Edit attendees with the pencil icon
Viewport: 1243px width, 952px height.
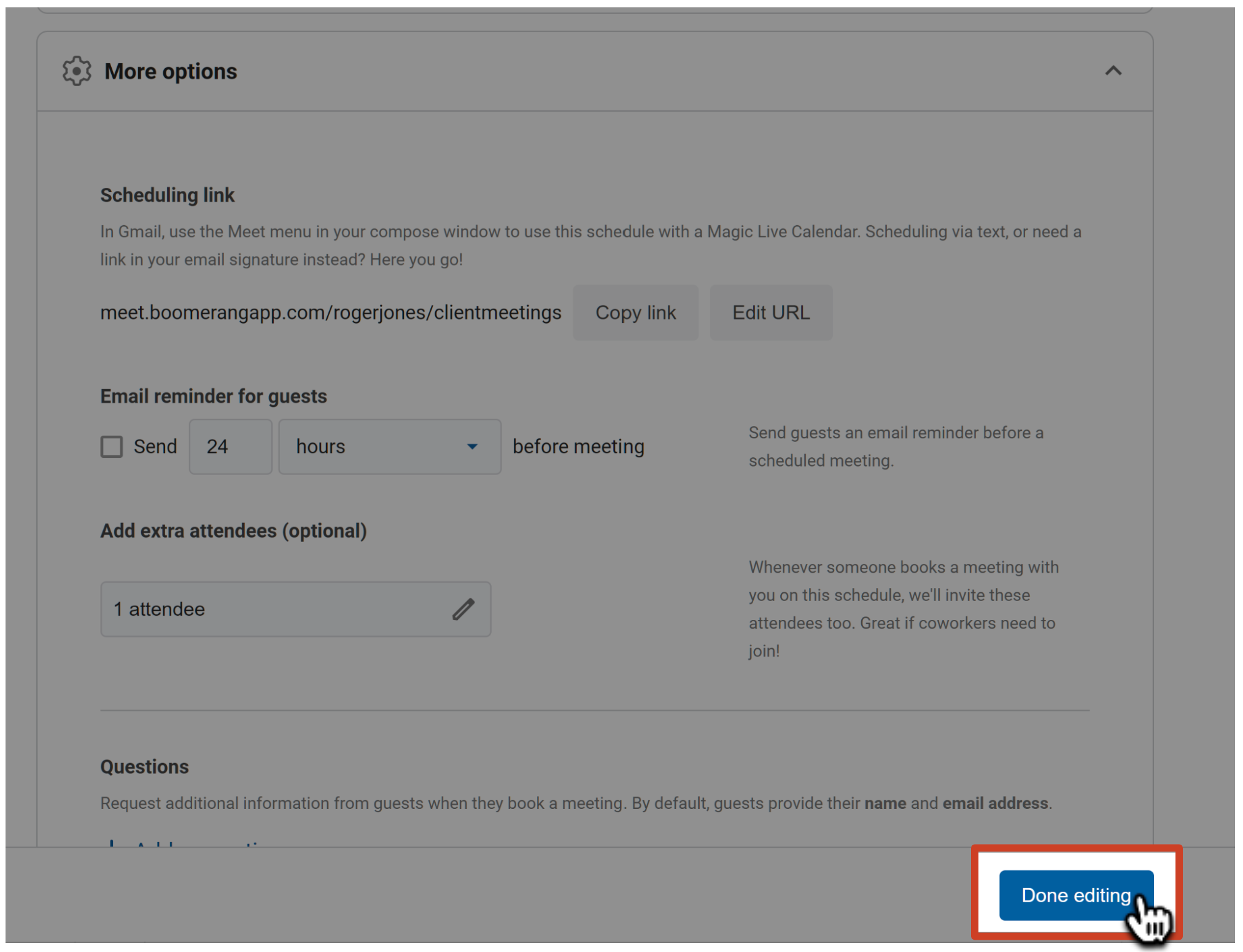pyautogui.click(x=463, y=609)
